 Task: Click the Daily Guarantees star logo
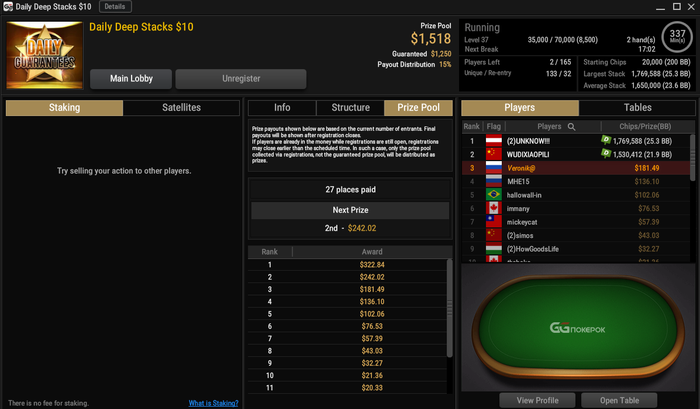45,55
